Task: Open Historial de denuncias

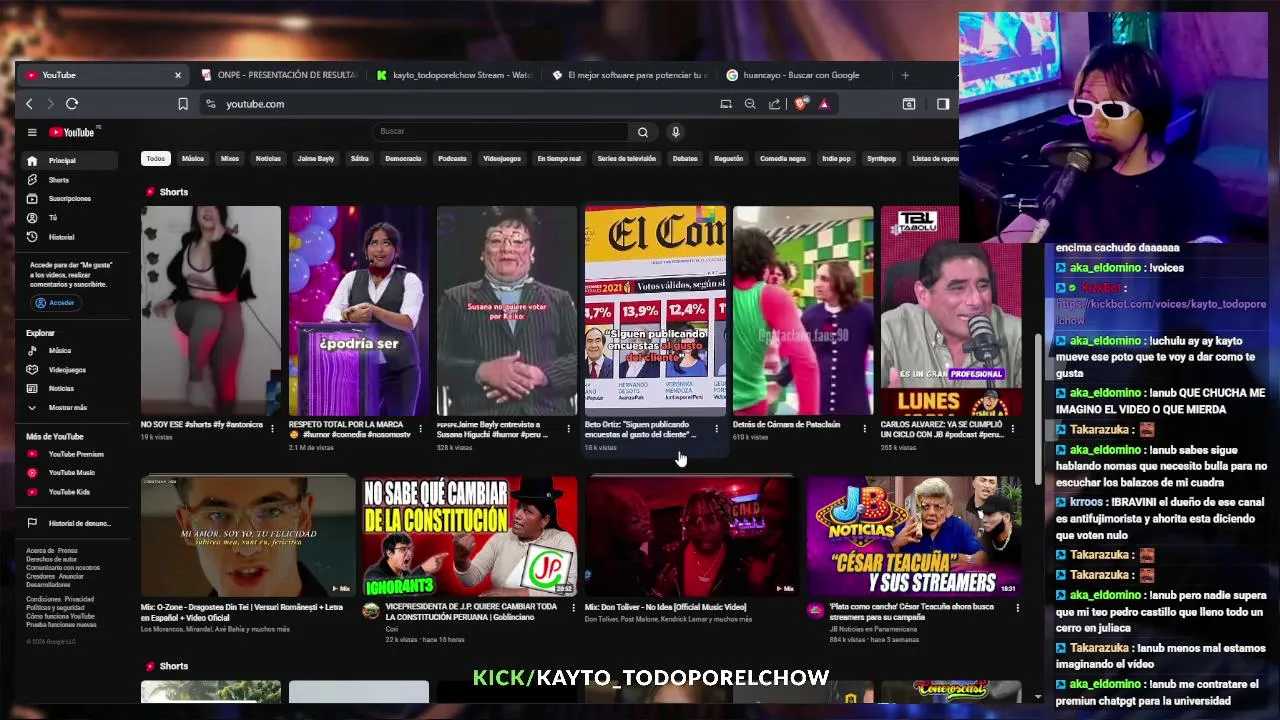Action: coord(70,523)
